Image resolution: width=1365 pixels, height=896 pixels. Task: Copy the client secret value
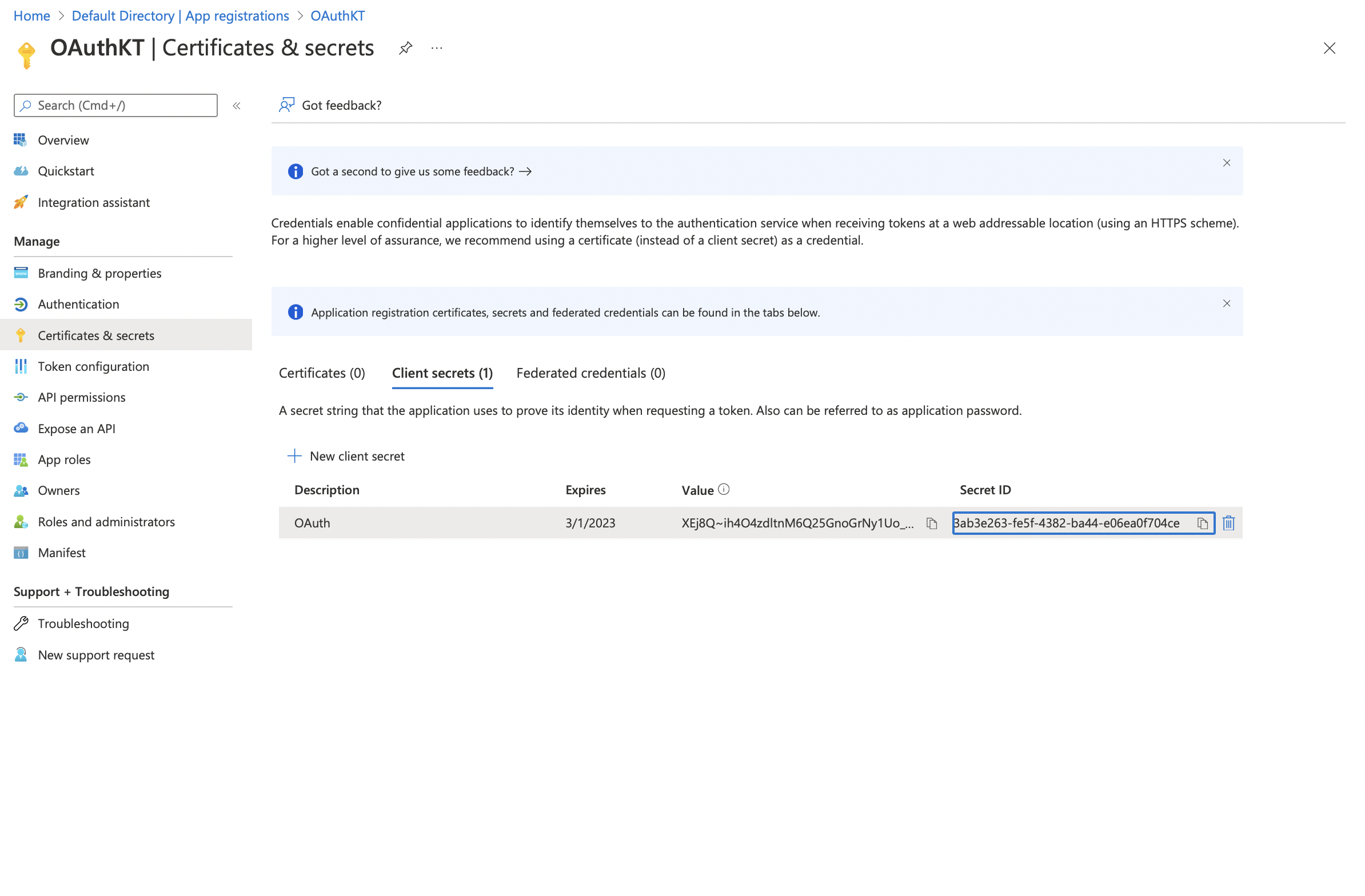tap(931, 523)
